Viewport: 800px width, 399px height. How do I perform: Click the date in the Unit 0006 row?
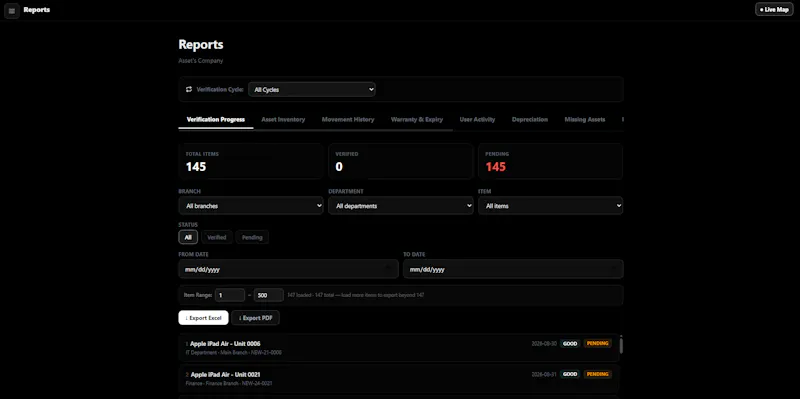click(544, 343)
